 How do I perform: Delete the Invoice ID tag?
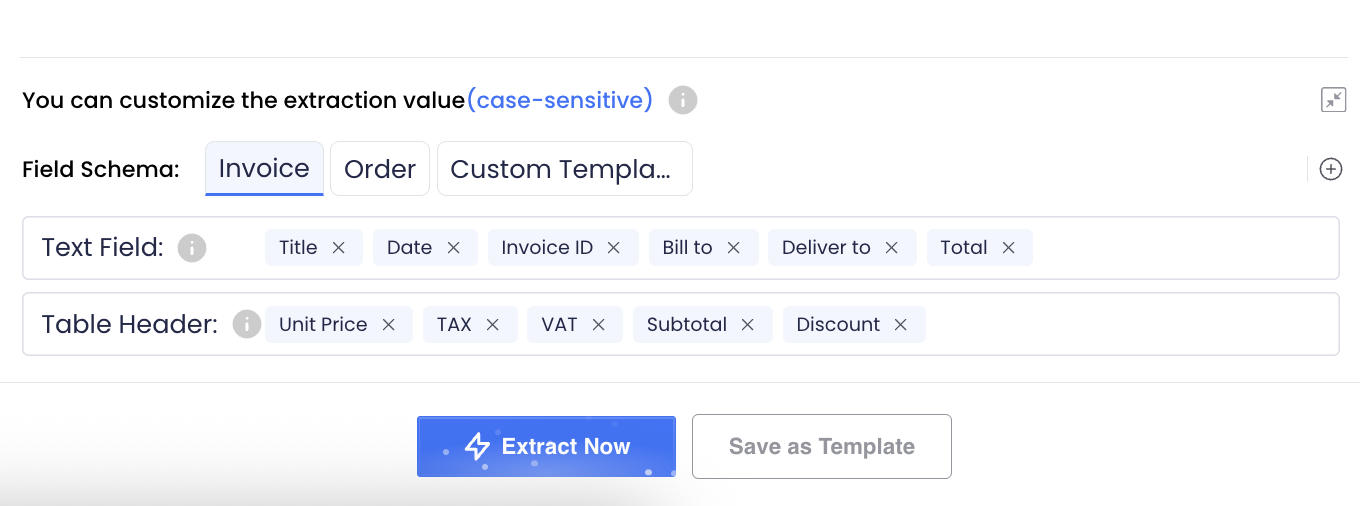click(x=614, y=248)
